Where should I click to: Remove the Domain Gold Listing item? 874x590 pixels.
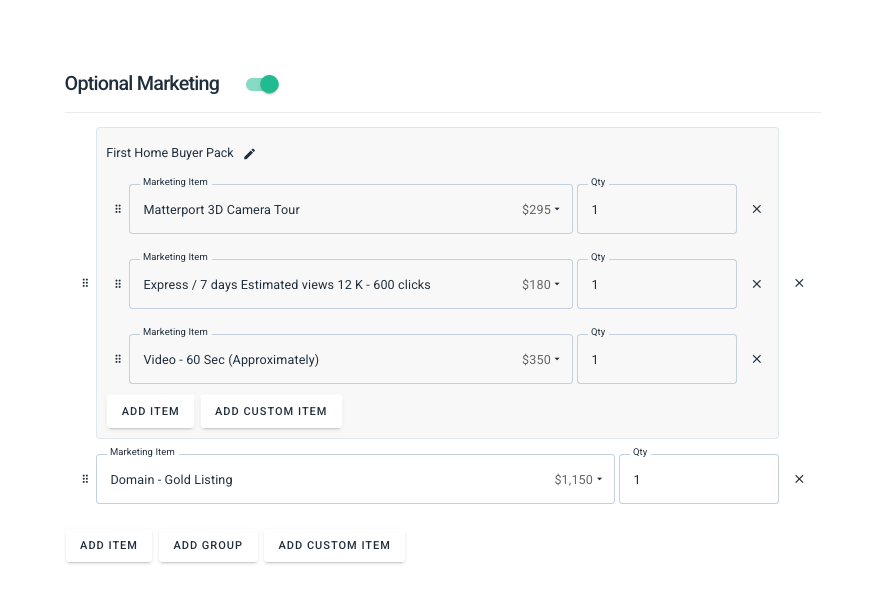799,479
